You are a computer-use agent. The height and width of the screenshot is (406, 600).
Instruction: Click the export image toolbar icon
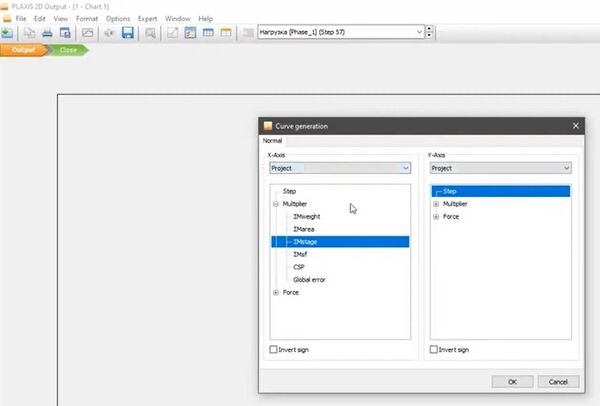point(87,33)
